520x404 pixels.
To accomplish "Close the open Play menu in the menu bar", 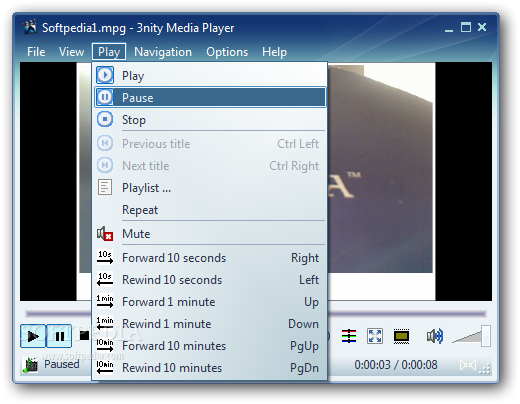I will [x=109, y=52].
